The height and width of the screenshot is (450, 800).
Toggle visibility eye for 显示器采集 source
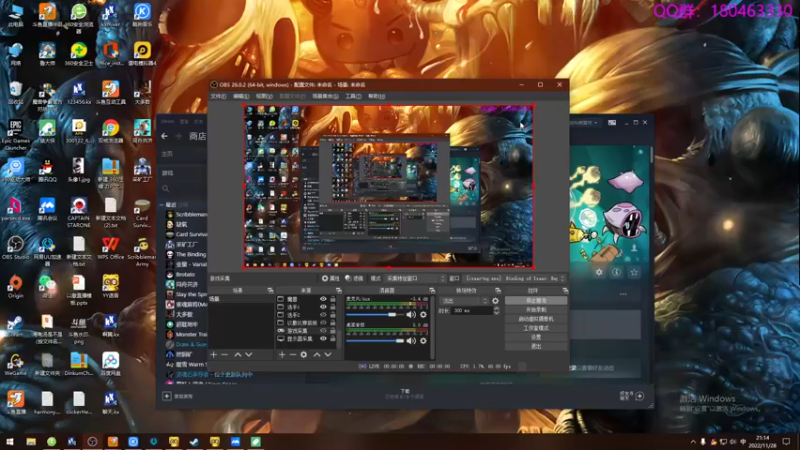pos(323,338)
